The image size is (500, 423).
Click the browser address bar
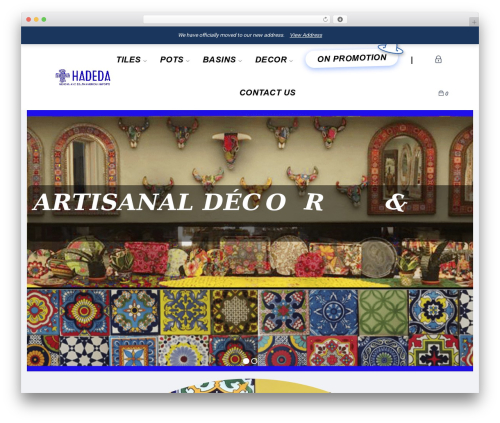point(237,19)
